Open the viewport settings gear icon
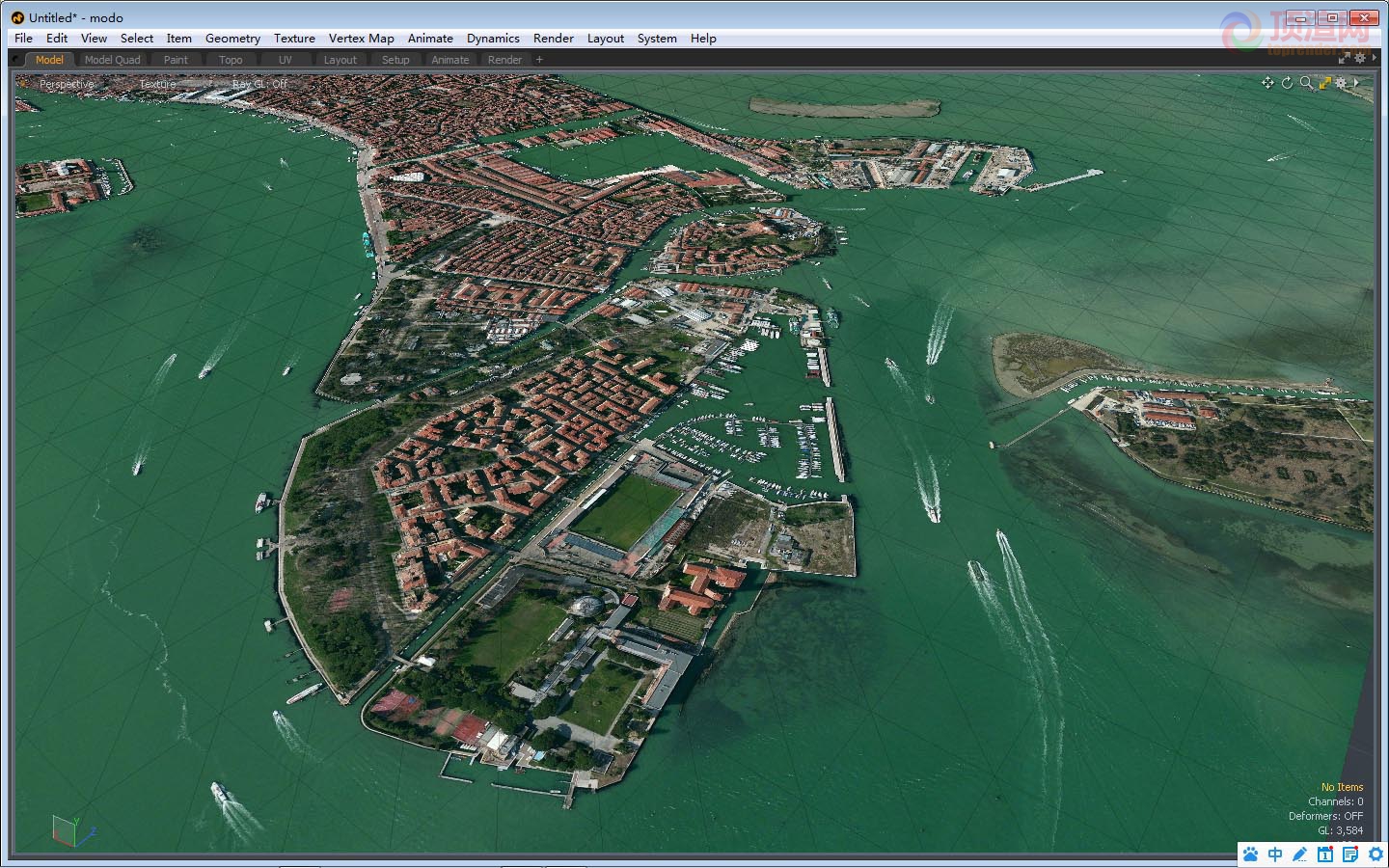Image resolution: width=1389 pixels, height=868 pixels. click(1341, 83)
